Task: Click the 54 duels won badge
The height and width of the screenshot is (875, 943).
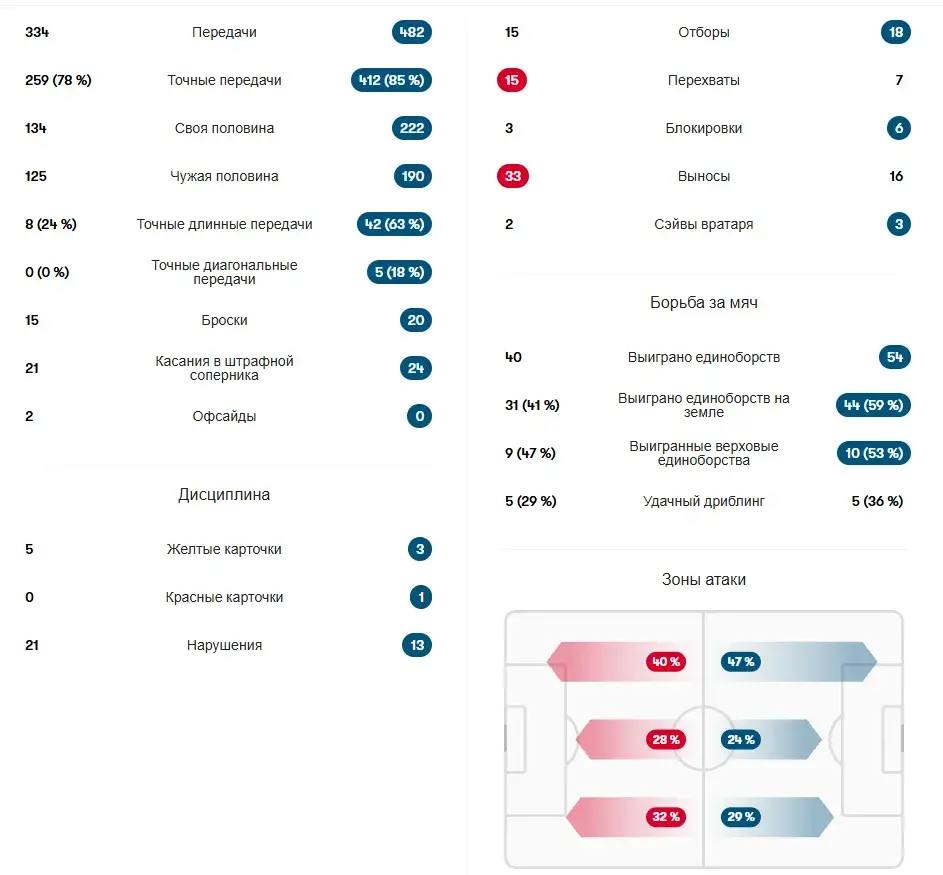Action: (x=895, y=357)
